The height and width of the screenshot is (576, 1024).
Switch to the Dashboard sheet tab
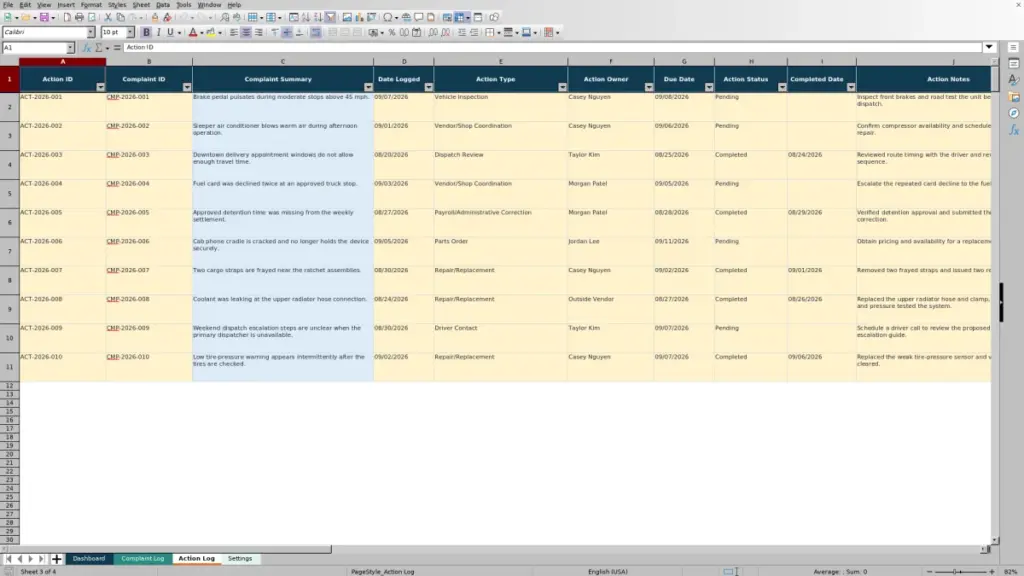(89, 558)
